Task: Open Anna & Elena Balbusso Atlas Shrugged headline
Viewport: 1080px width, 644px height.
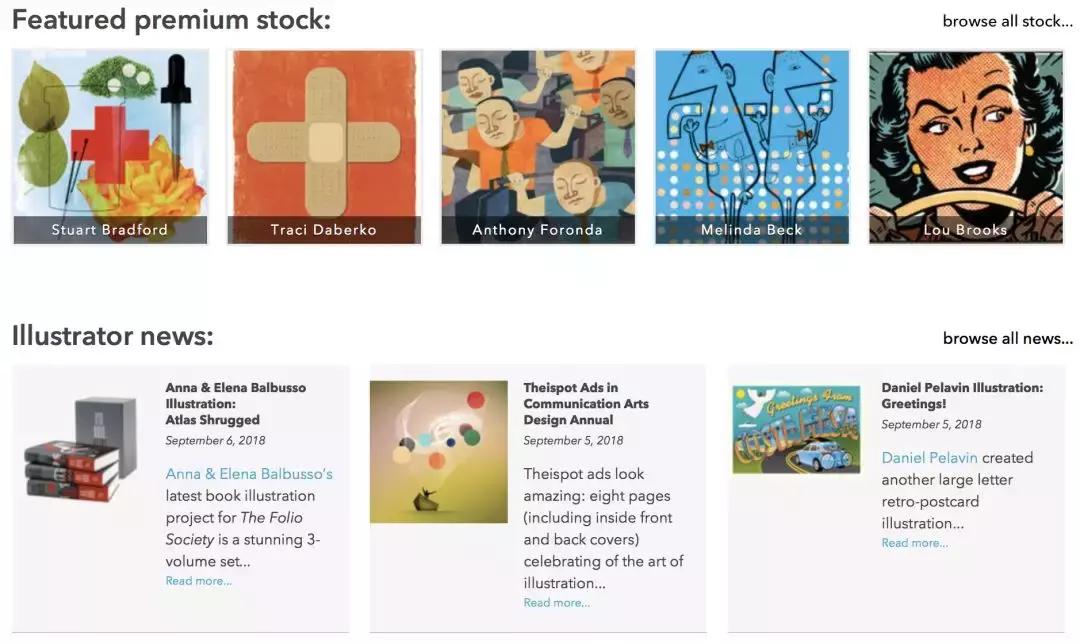Action: click(x=235, y=403)
